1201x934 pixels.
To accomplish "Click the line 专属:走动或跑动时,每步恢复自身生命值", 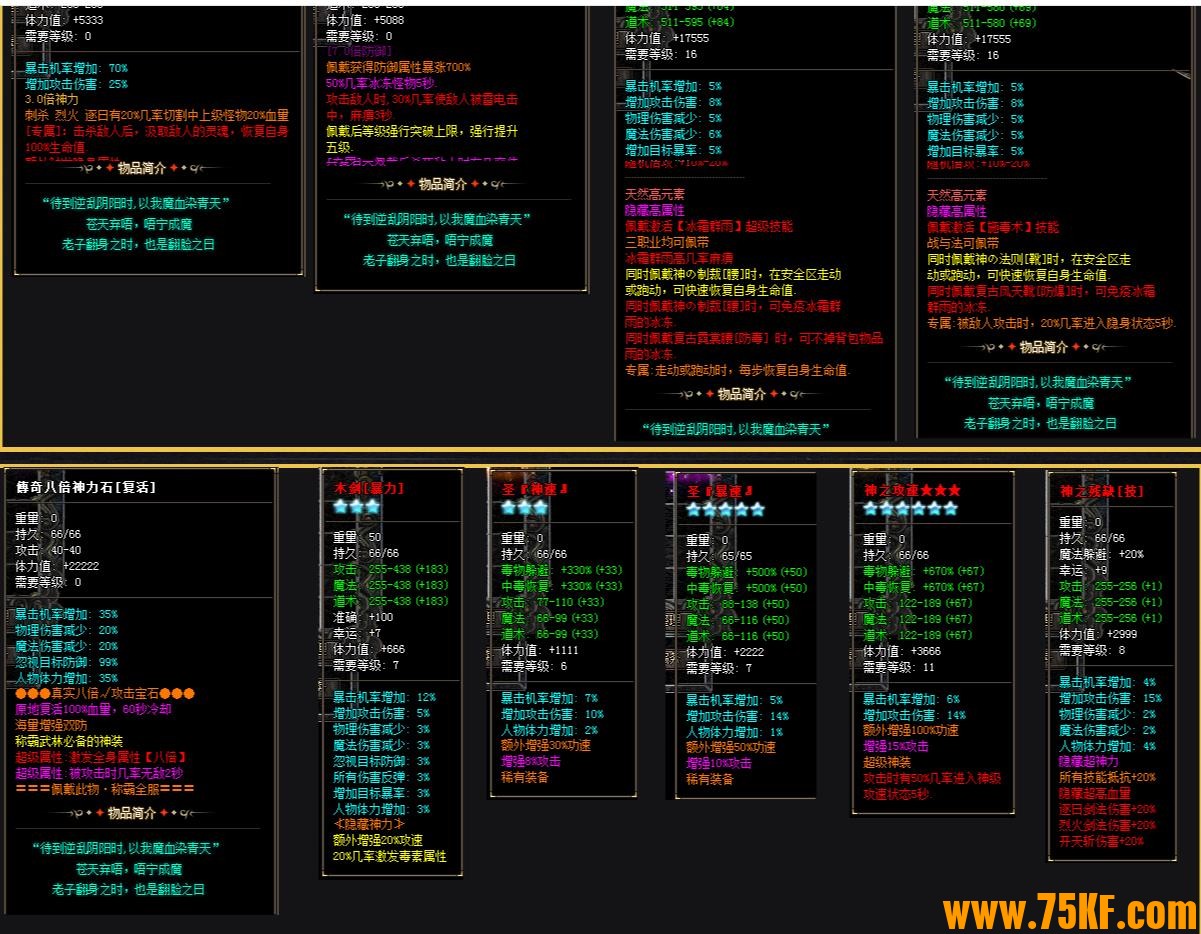I will (x=738, y=370).
